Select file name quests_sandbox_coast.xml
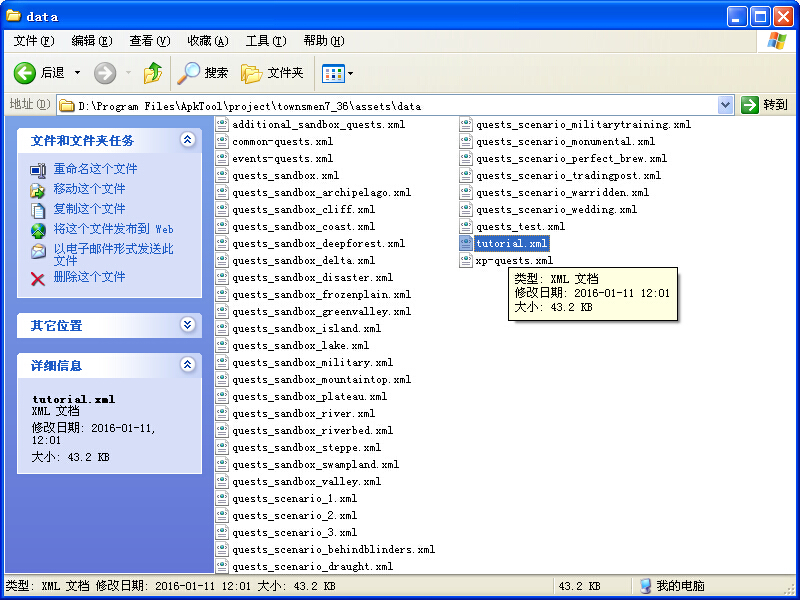800x600 pixels. point(304,227)
